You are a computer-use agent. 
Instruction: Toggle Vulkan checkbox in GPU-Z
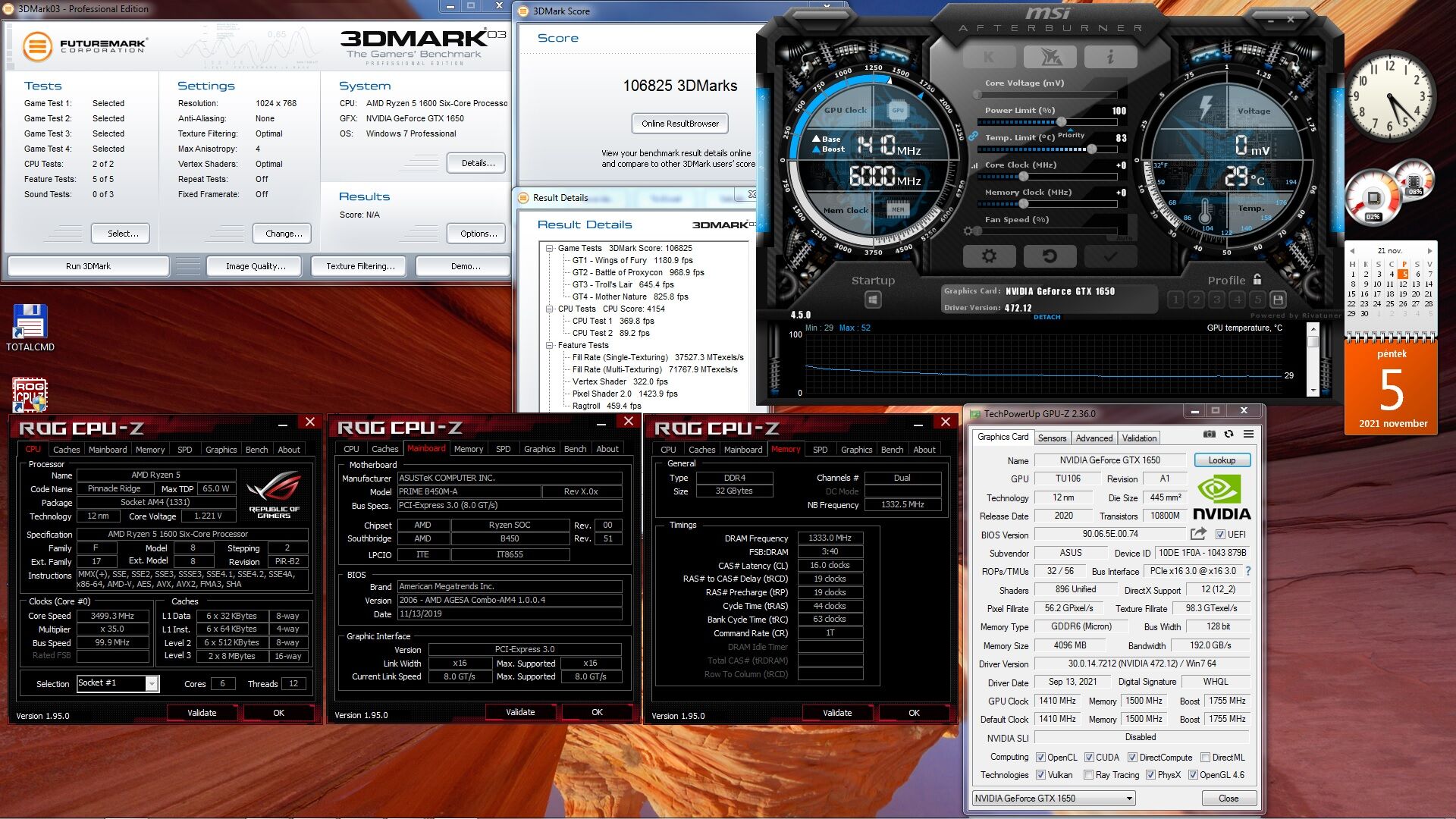(x=1041, y=775)
